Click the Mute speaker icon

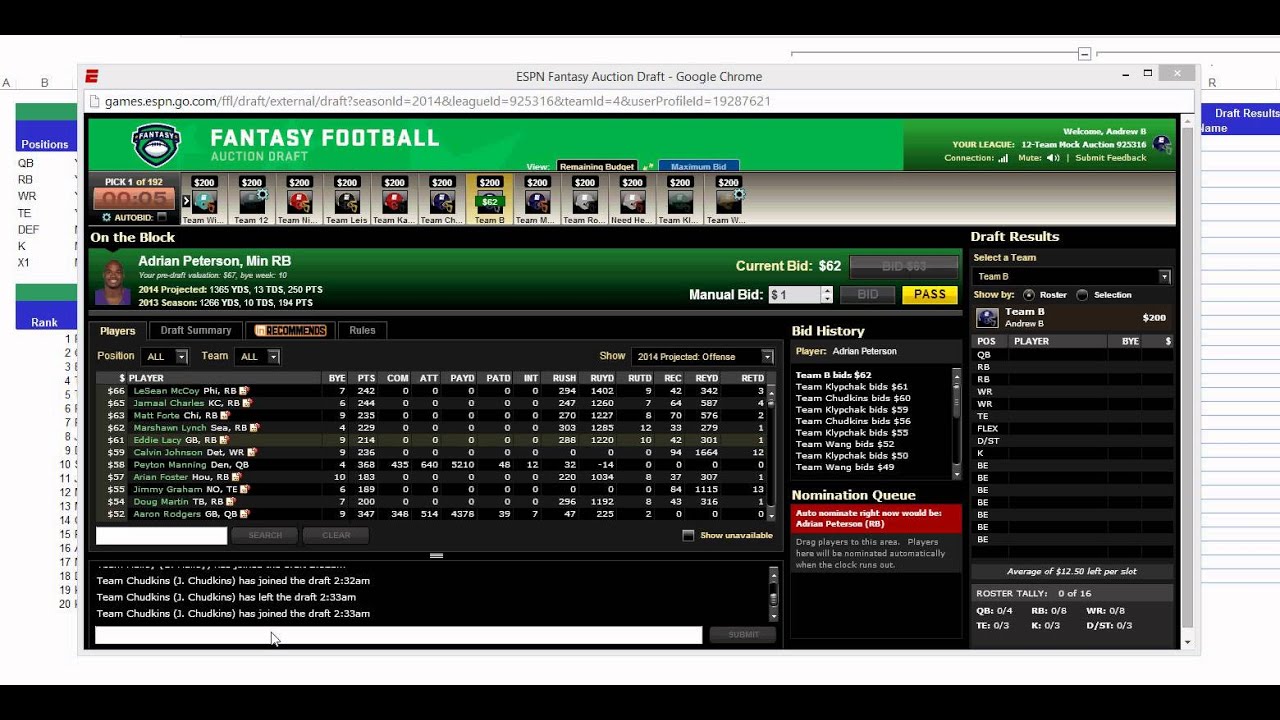1053,158
